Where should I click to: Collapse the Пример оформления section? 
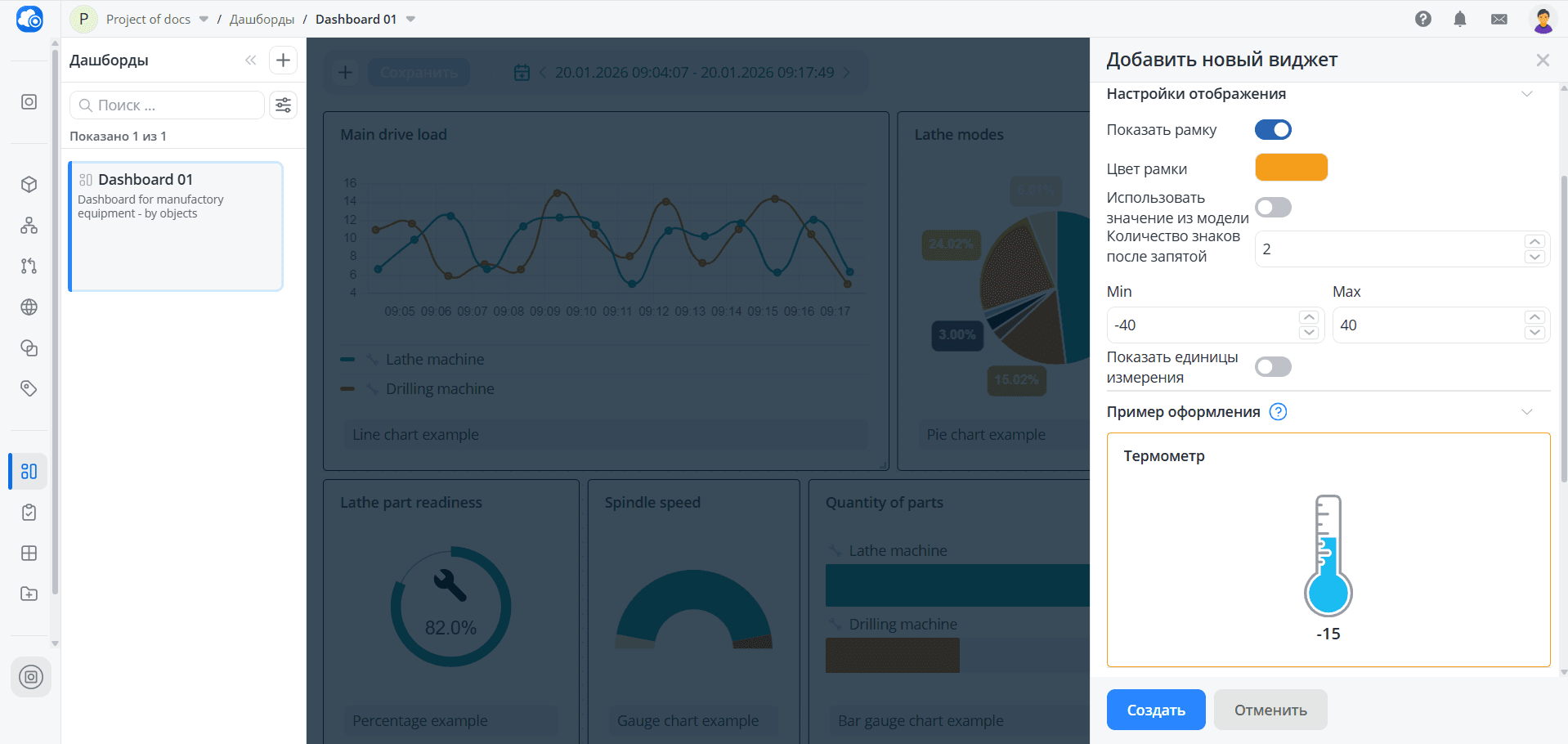click(1526, 412)
